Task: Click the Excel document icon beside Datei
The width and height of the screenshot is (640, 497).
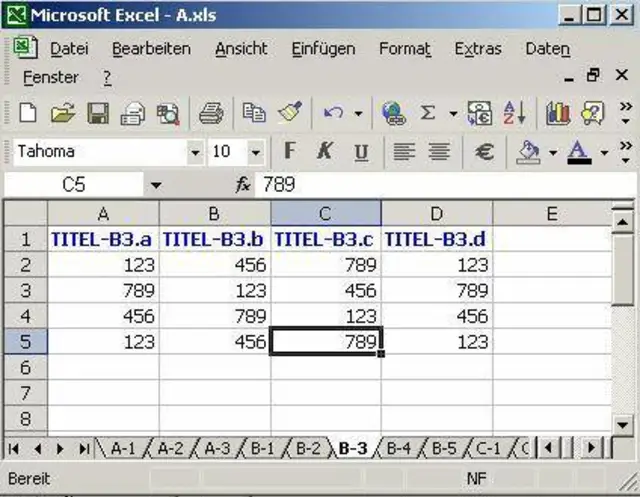Action: [25, 48]
